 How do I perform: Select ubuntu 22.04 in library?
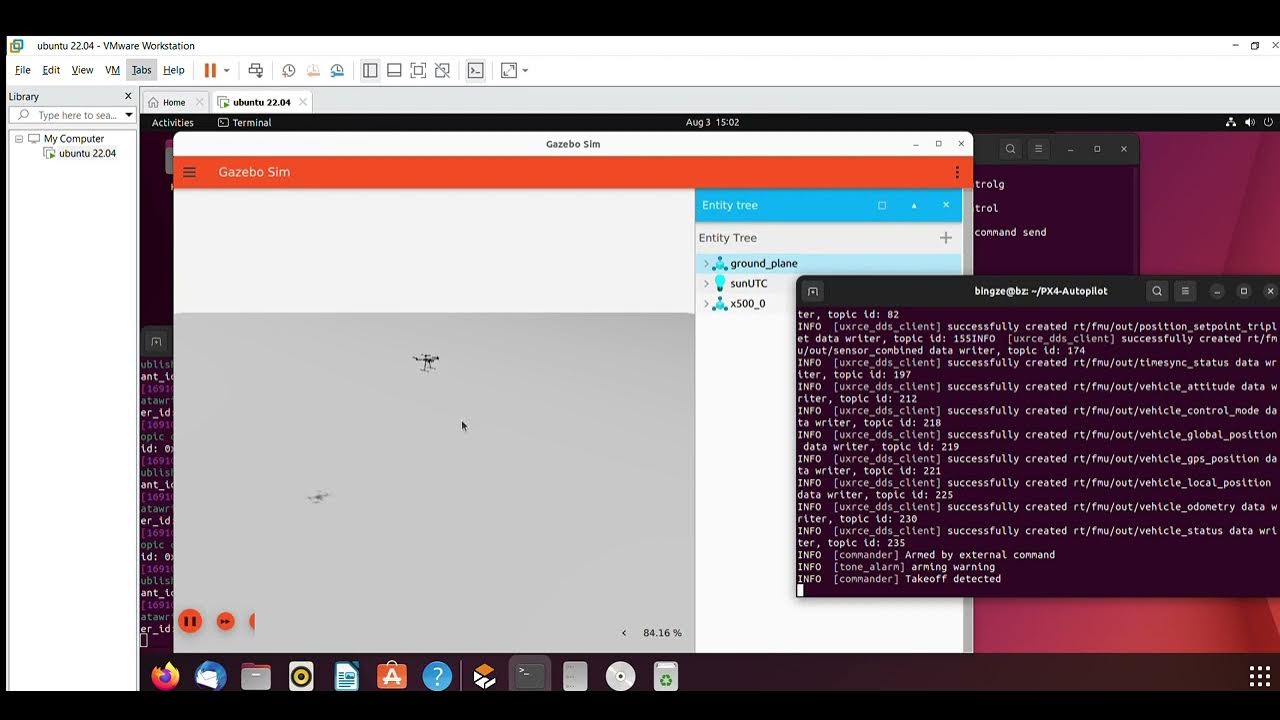click(87, 154)
